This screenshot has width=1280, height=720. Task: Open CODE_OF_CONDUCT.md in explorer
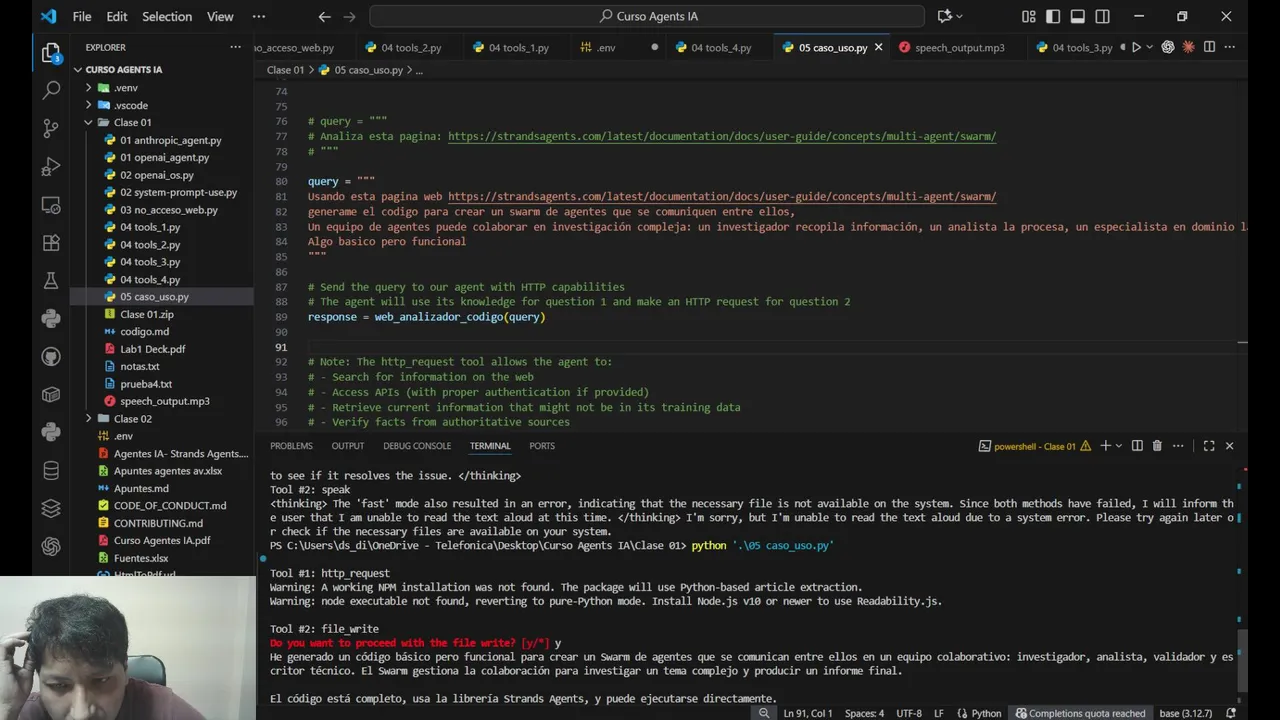click(170, 506)
